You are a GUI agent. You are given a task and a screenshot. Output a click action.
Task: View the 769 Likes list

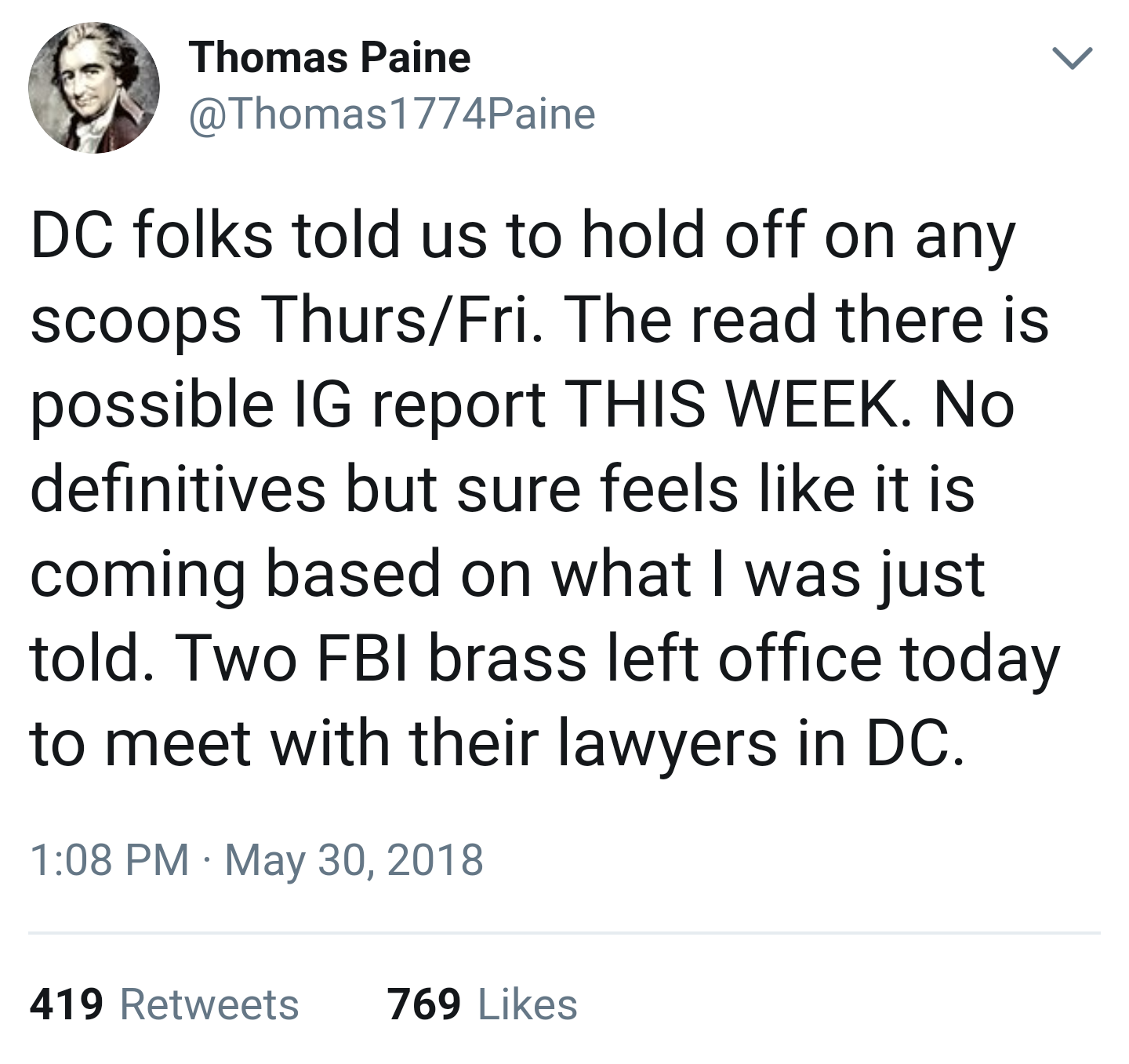(482, 1004)
